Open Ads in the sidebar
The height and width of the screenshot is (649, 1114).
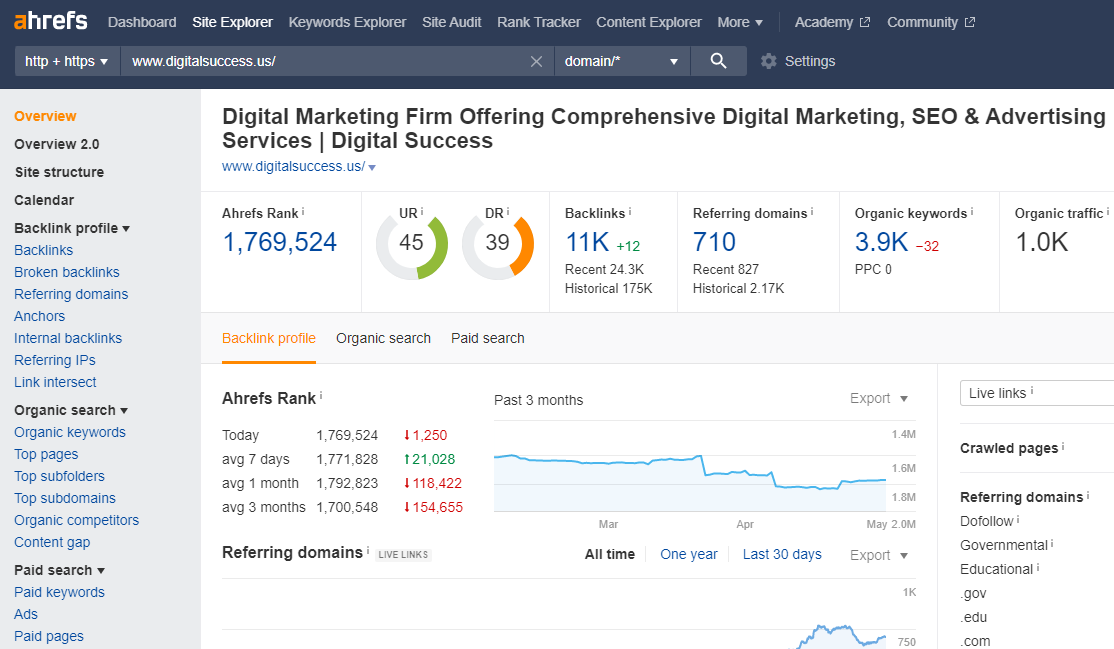(x=26, y=614)
